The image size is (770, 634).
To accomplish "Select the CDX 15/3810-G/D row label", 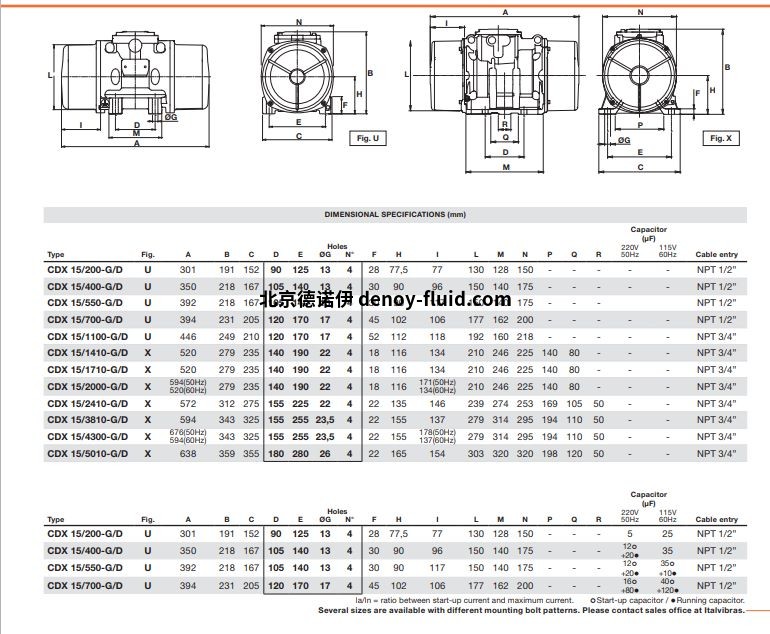I will 88,420.
